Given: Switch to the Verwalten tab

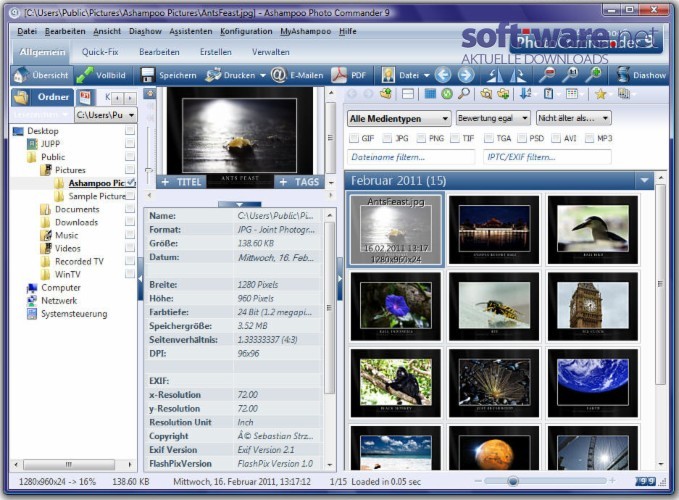Looking at the screenshot, I should coord(271,52).
